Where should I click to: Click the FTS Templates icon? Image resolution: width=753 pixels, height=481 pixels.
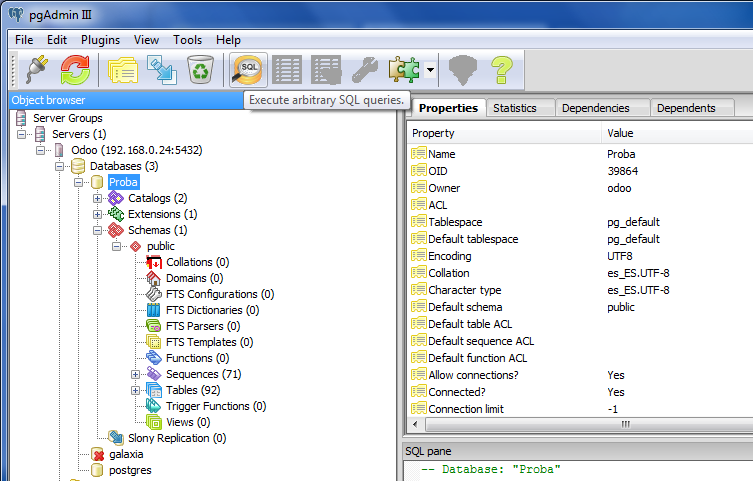click(x=154, y=342)
